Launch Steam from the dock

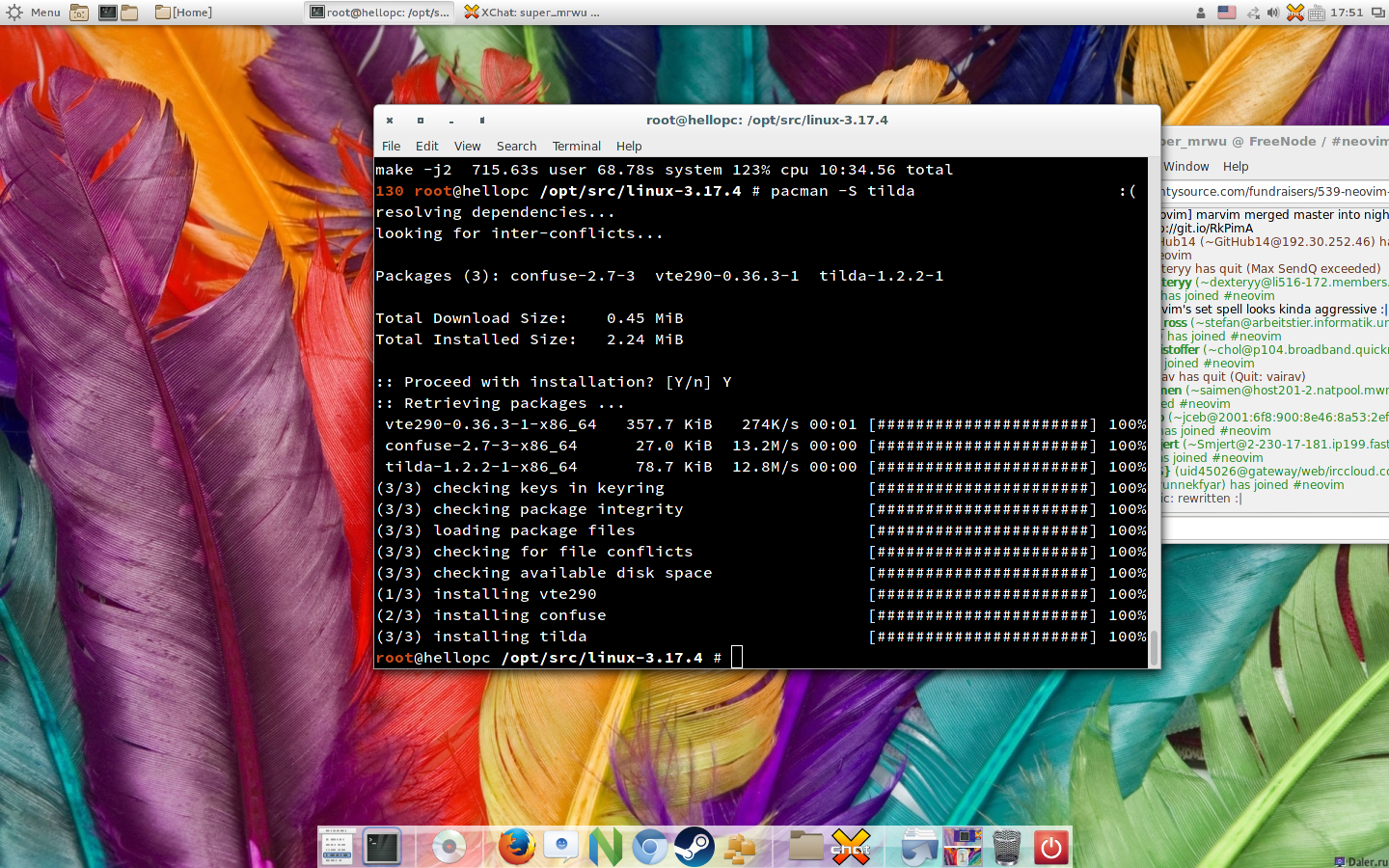click(x=694, y=847)
